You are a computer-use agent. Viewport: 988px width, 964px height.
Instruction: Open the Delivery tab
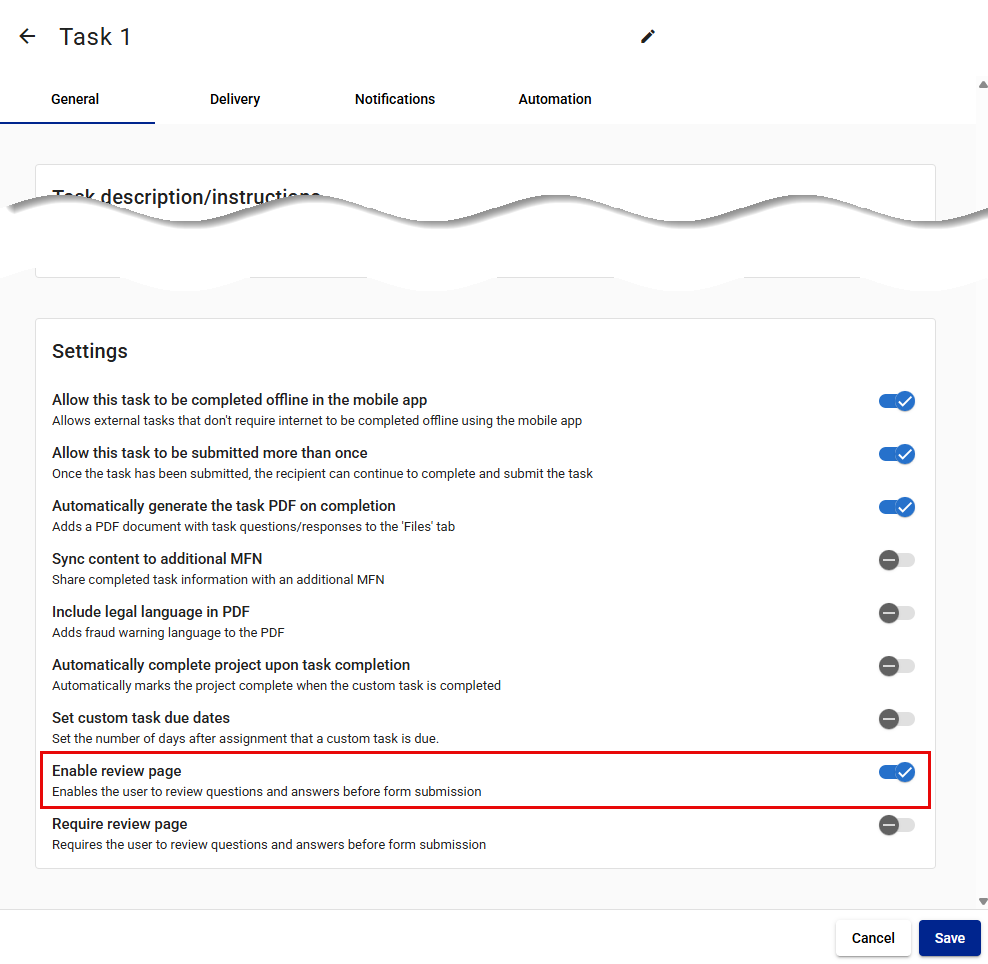pos(235,99)
